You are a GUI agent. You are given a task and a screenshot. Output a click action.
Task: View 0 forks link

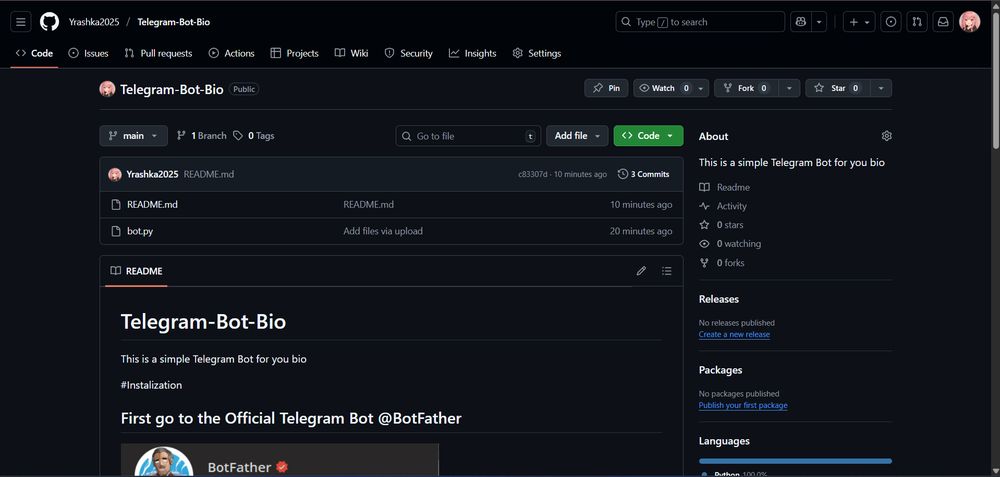tap(721, 263)
